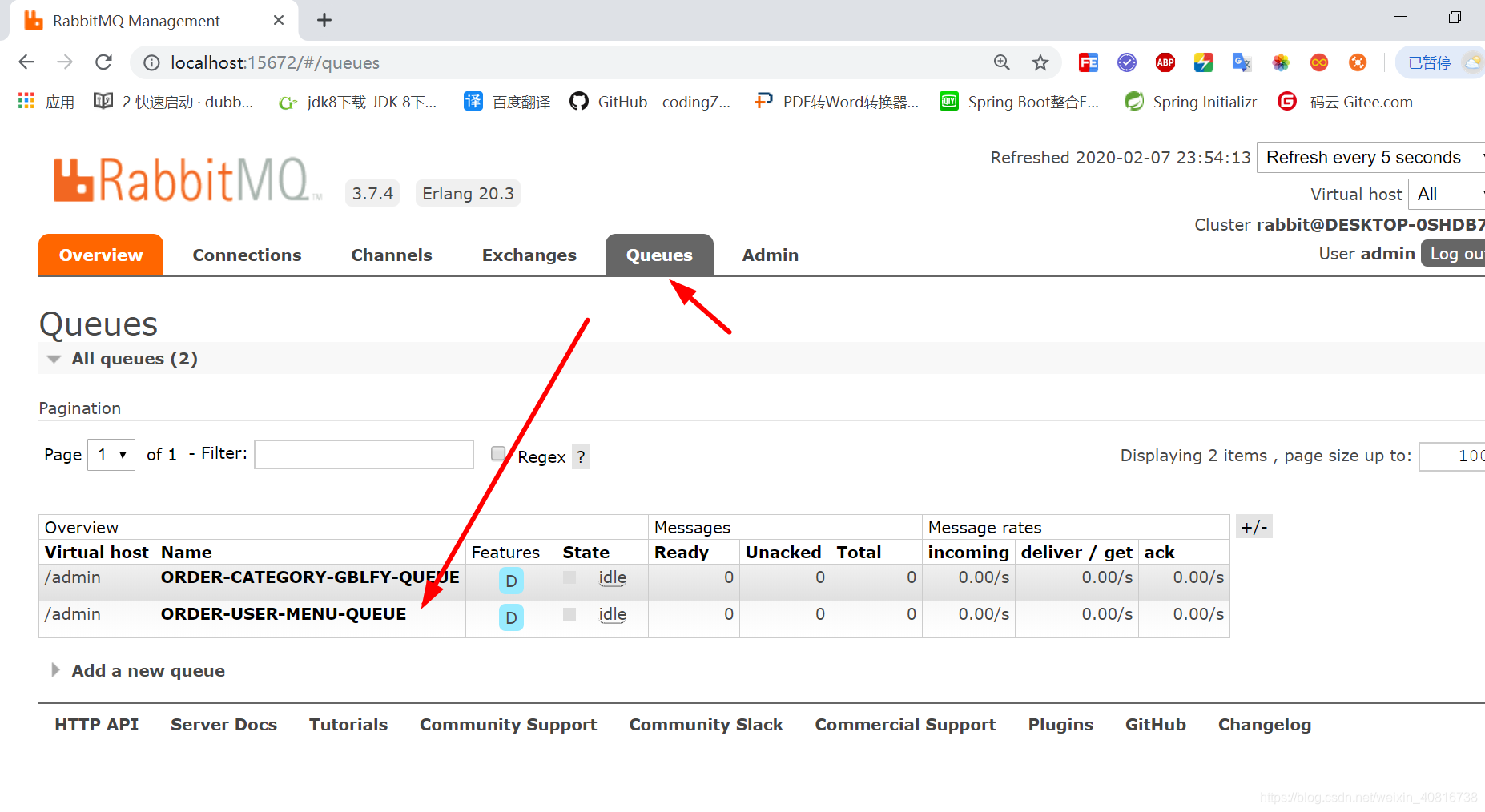Image resolution: width=1485 pixels, height=812 pixels.
Task: Sort by the Name column header
Action: [x=187, y=553]
